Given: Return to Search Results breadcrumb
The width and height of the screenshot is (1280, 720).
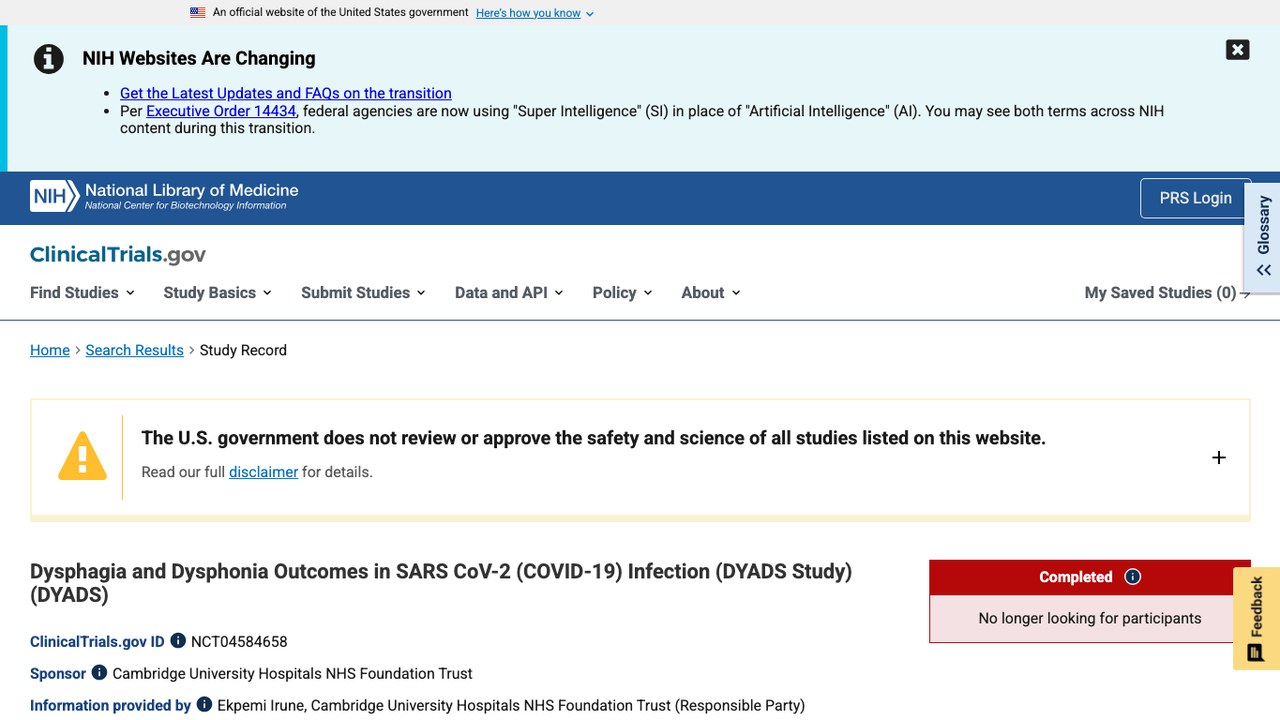Looking at the screenshot, I should point(135,350).
